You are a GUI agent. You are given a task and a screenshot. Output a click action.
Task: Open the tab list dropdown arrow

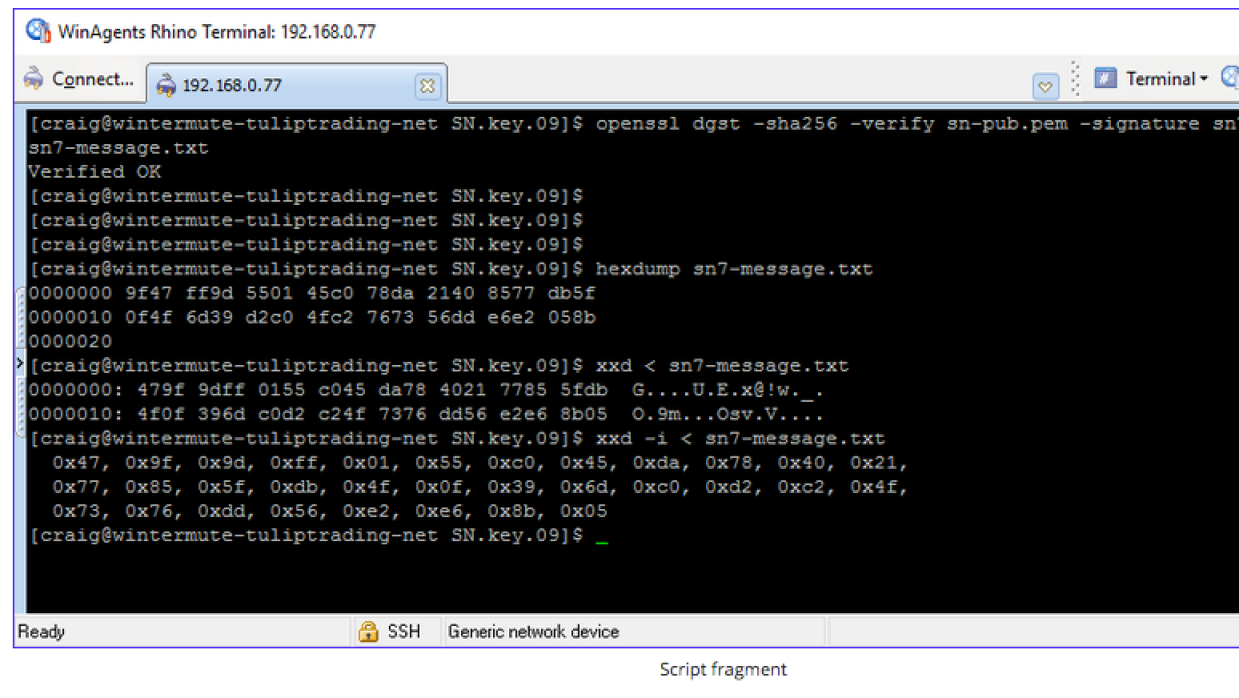pos(1045,87)
